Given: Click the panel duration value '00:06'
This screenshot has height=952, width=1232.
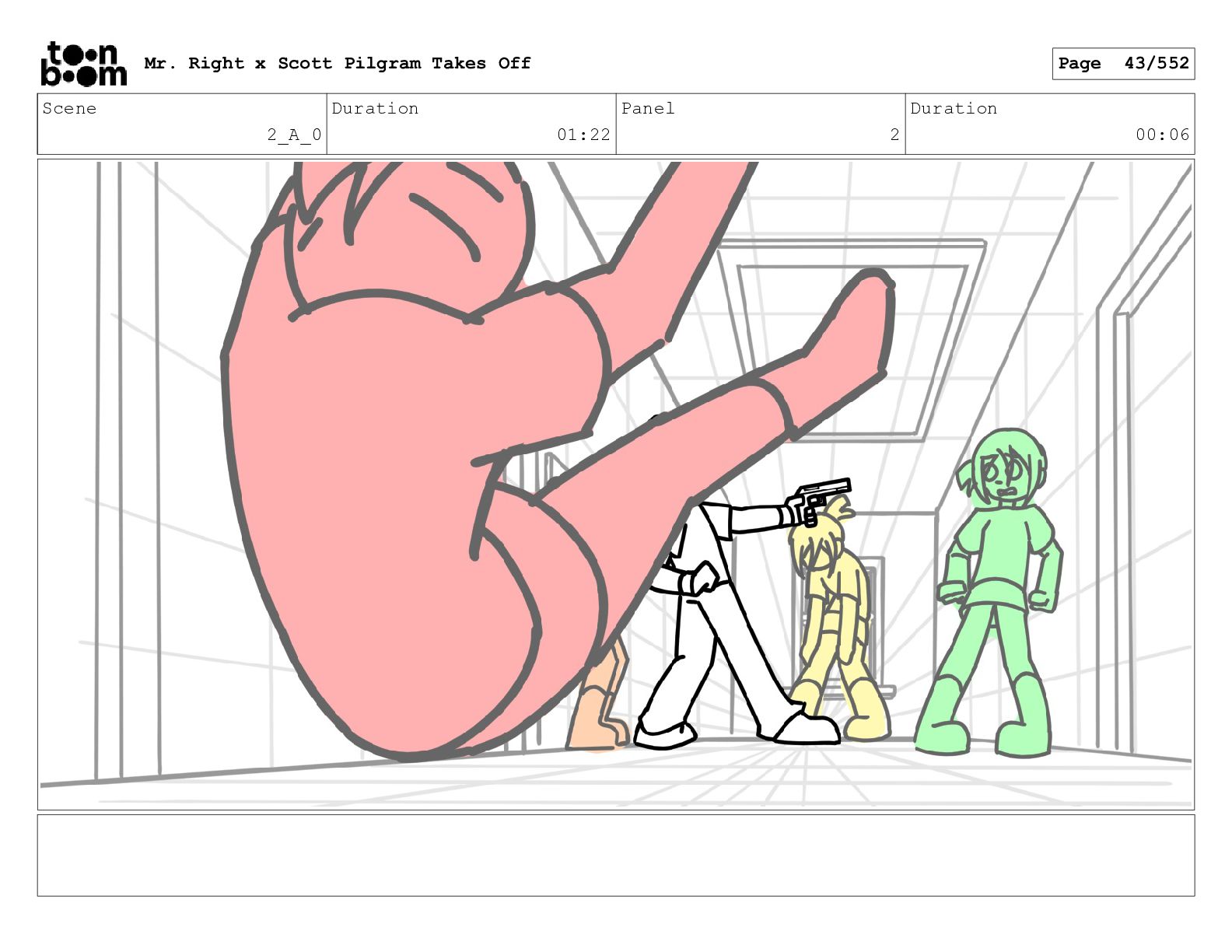Looking at the screenshot, I should (1162, 135).
